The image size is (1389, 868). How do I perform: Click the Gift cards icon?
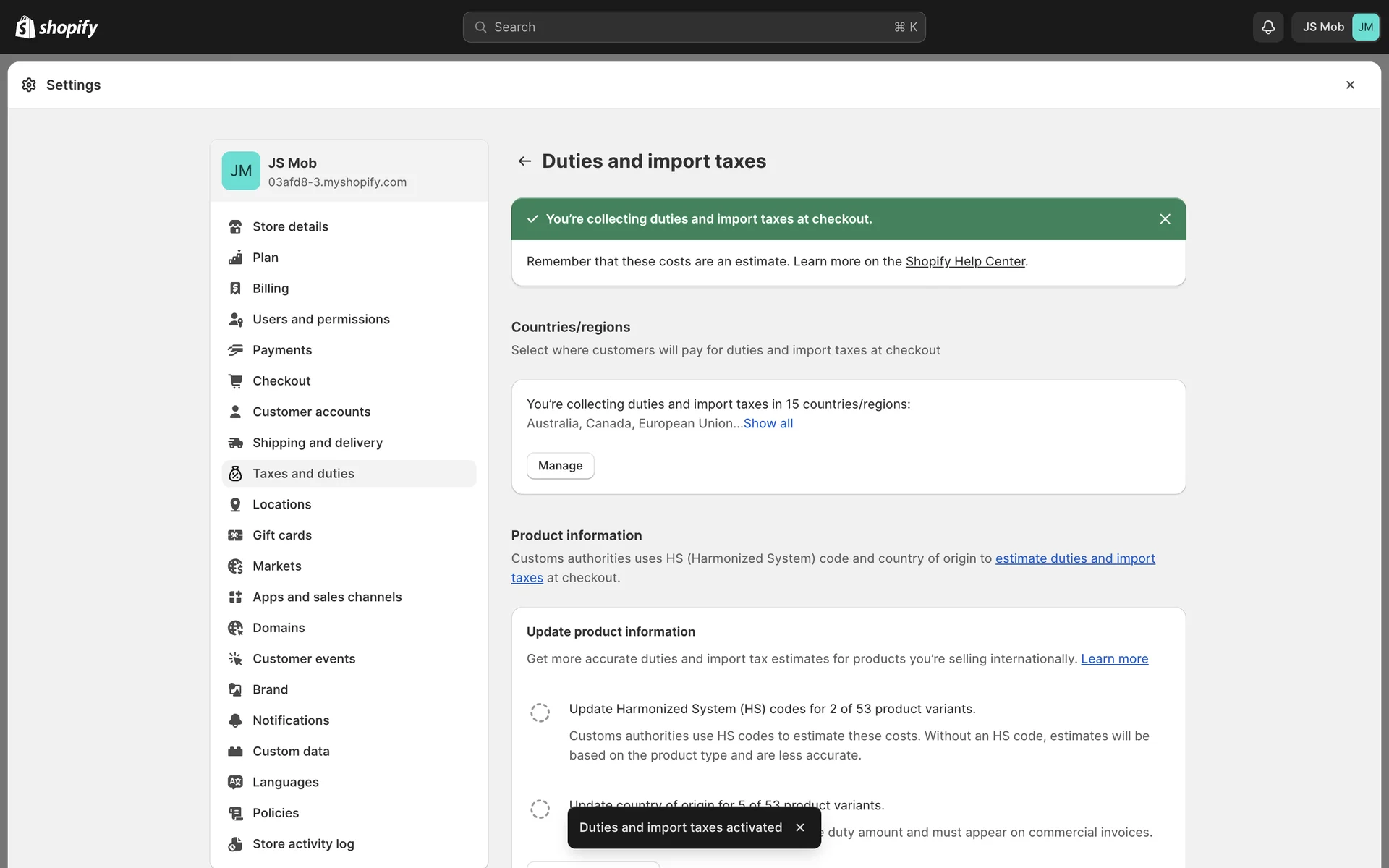coord(235,535)
